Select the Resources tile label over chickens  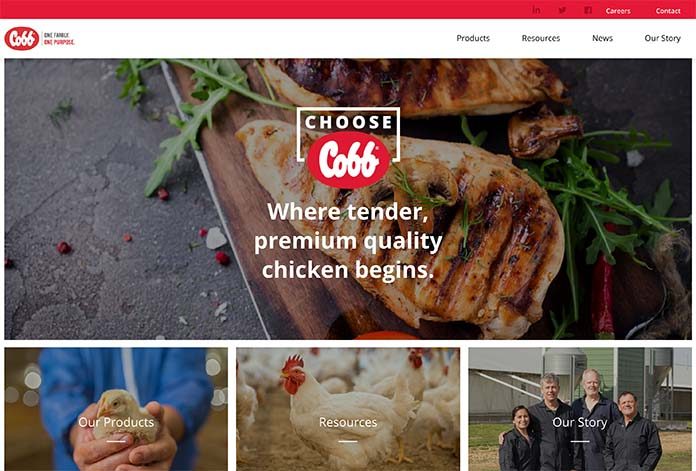point(348,422)
